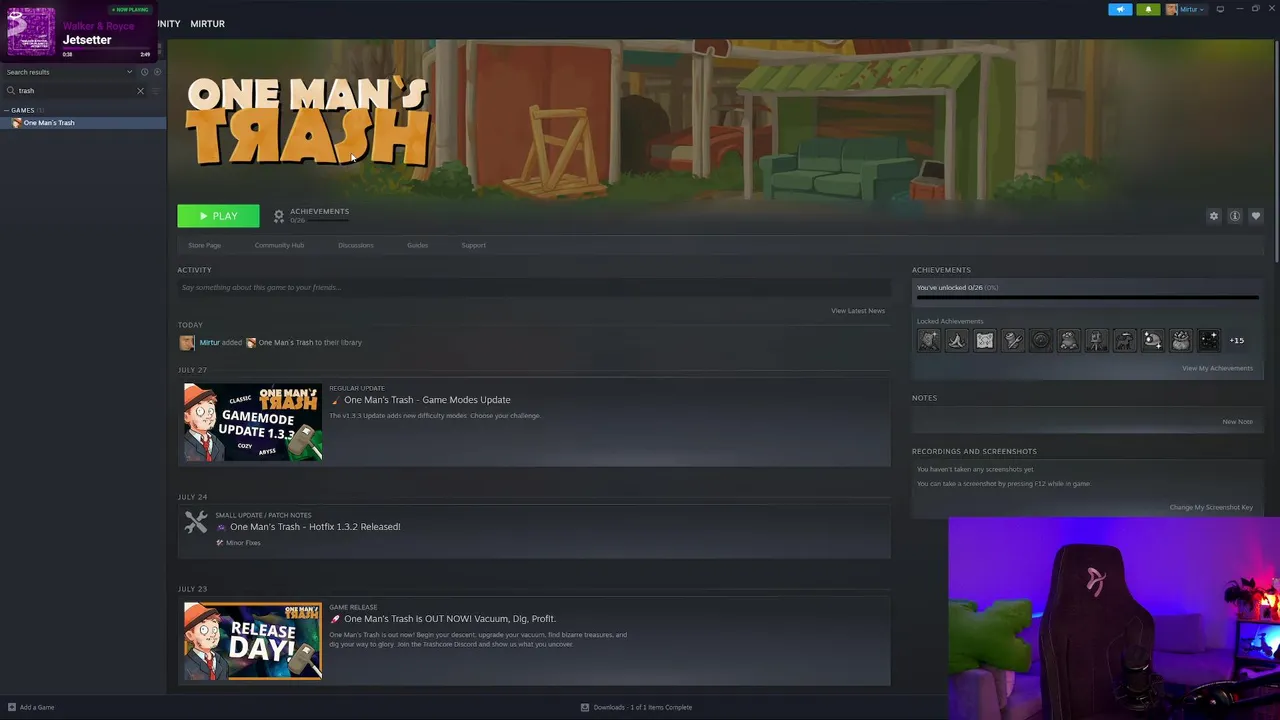Open the Downloads status icon
Viewport: 1280px width, 720px height.
(585, 707)
